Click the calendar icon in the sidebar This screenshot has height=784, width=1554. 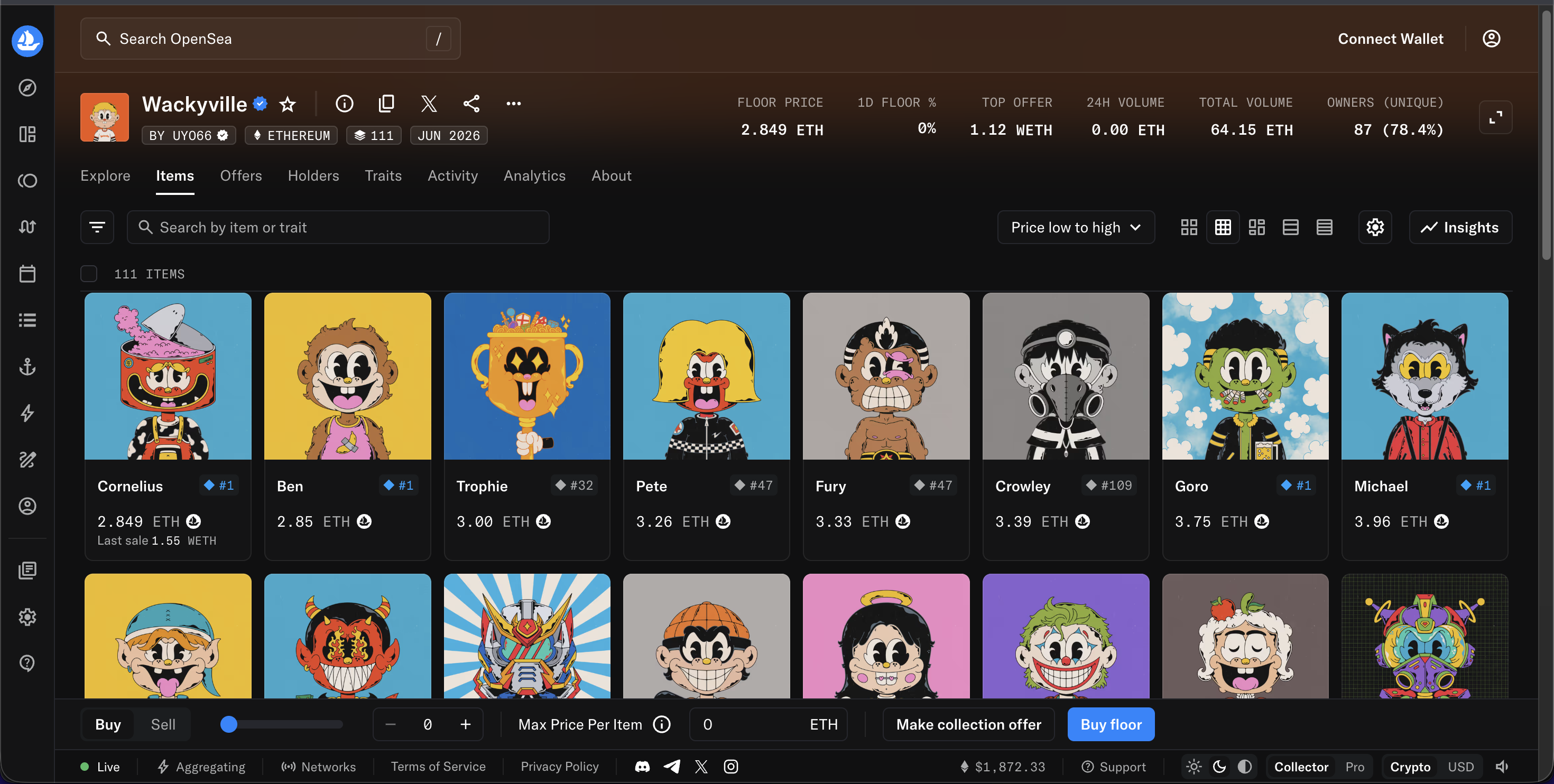point(27,274)
